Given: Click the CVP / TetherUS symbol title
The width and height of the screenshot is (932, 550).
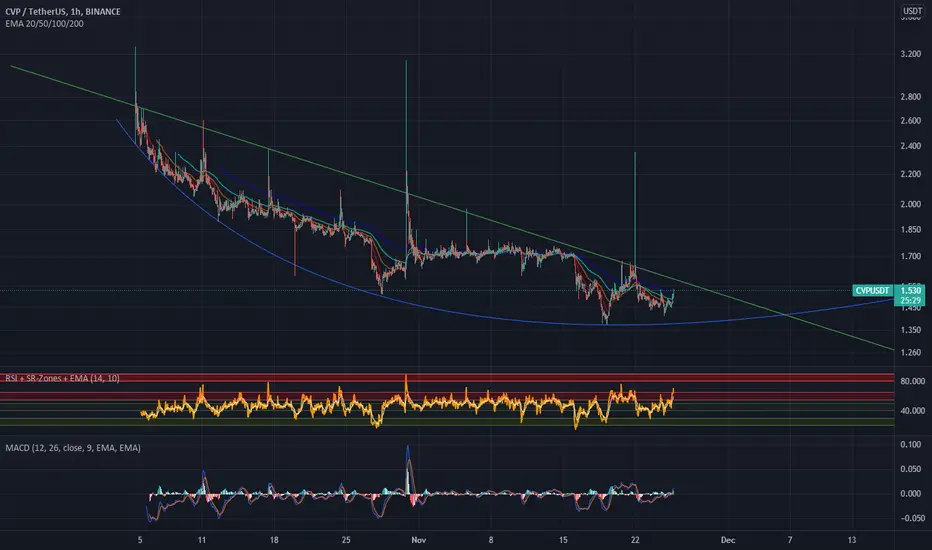Looking at the screenshot, I should tap(62, 11).
